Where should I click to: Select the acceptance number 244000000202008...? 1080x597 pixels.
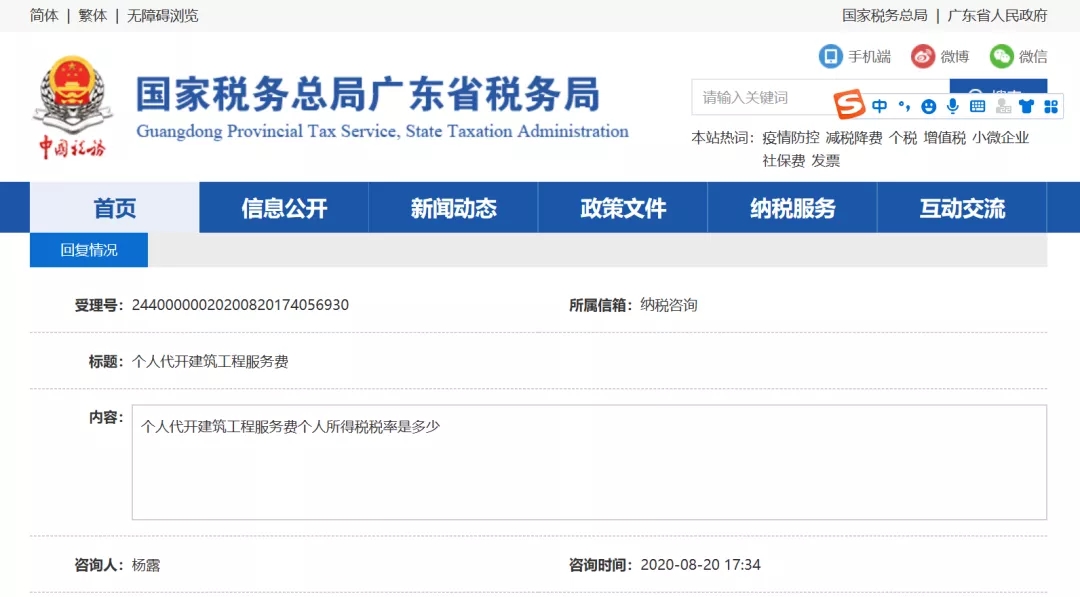coord(240,304)
